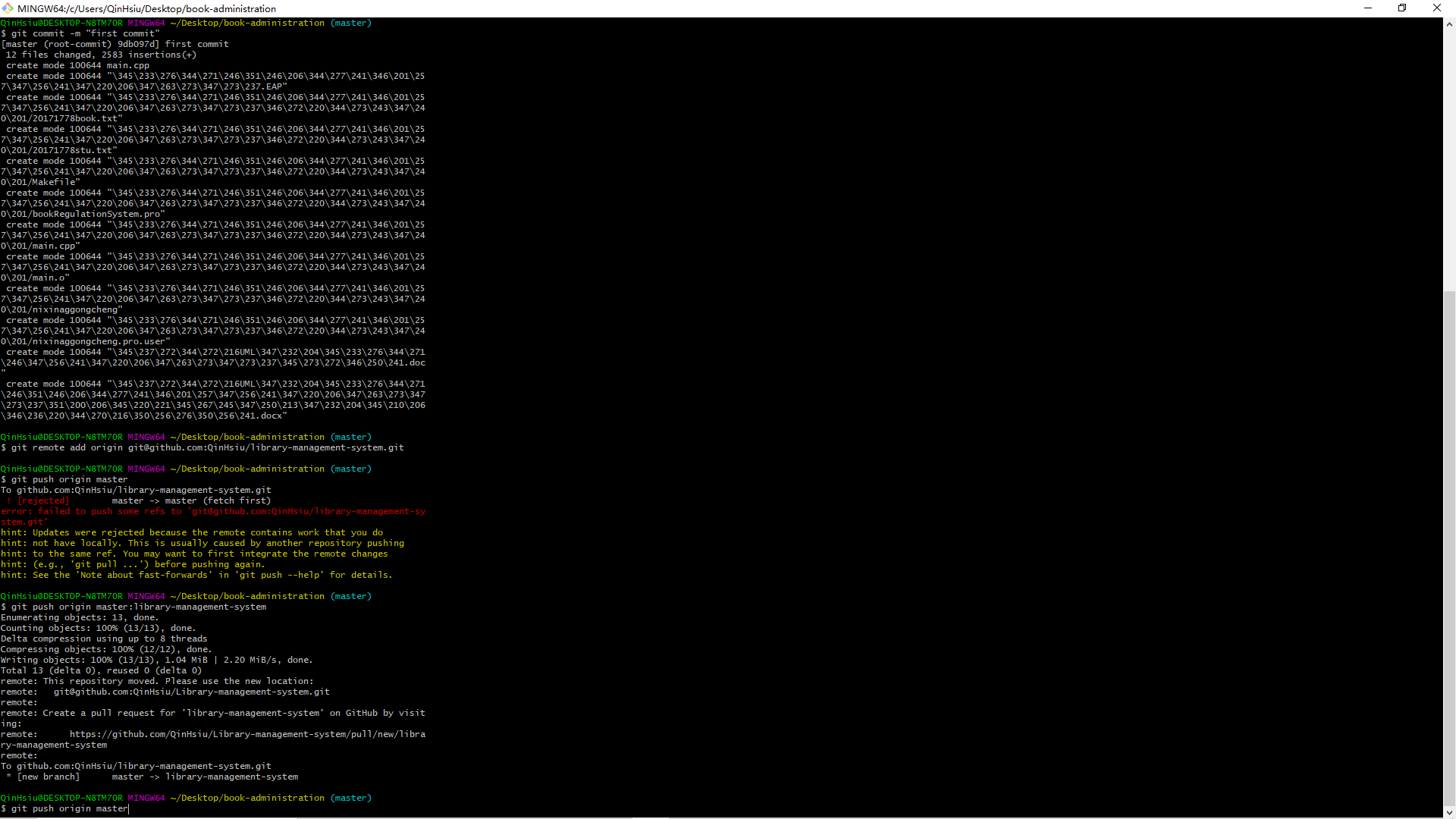Viewport: 1456px width, 819px height.
Task: Click the window title path text
Action: point(146,8)
